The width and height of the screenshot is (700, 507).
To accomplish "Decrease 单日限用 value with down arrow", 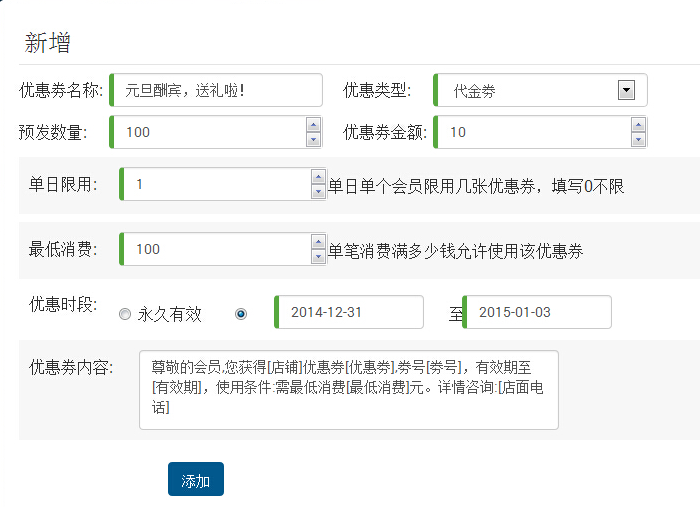I will click(x=319, y=192).
